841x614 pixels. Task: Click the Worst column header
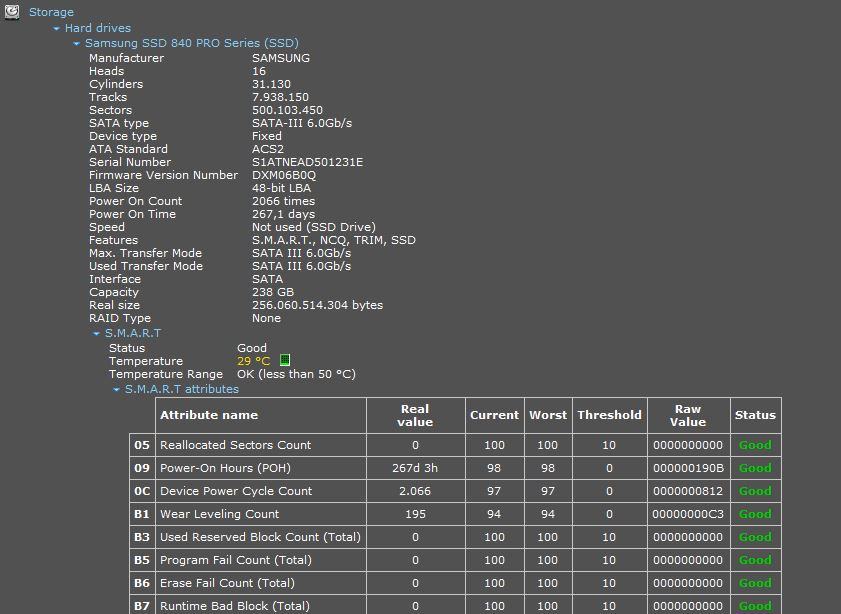pos(548,415)
